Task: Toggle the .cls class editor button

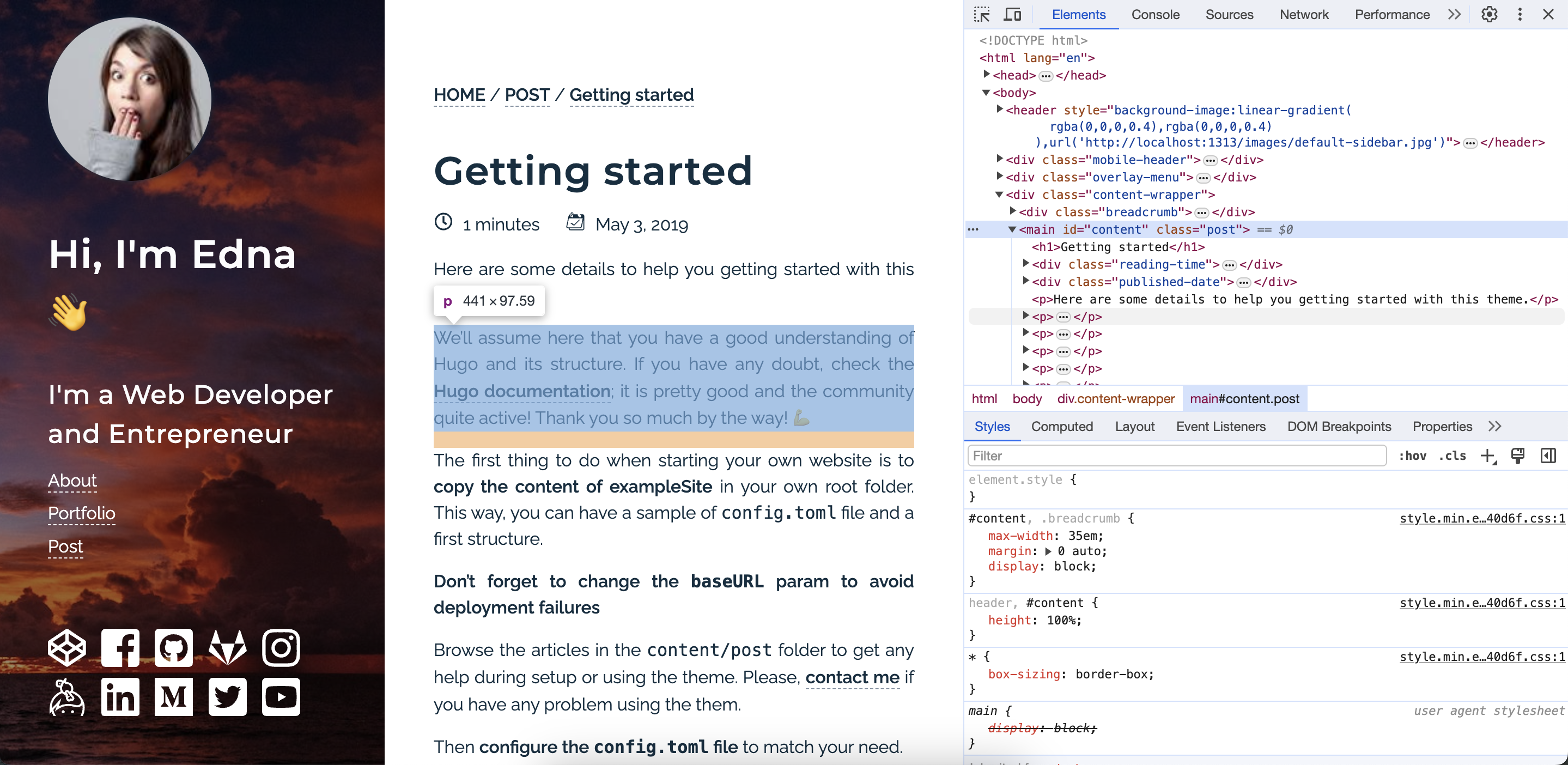Action: 1452,456
